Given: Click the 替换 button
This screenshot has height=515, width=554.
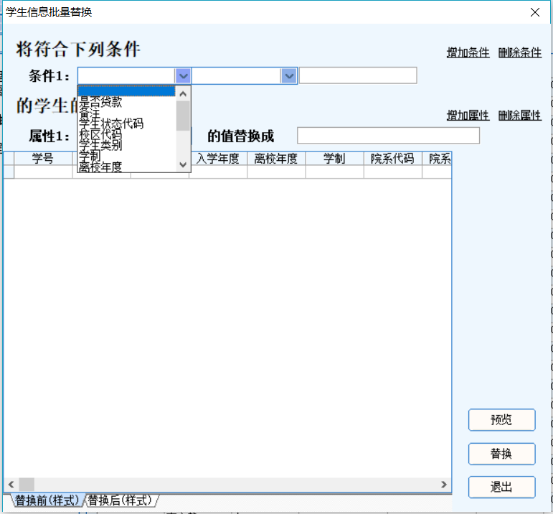Looking at the screenshot, I should coord(502,454).
